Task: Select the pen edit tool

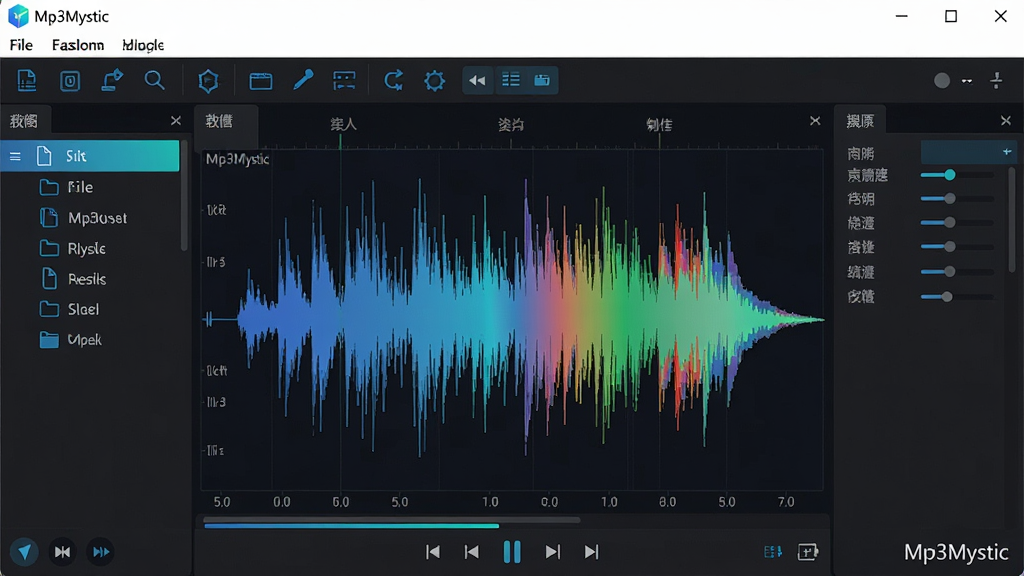Action: click(303, 80)
